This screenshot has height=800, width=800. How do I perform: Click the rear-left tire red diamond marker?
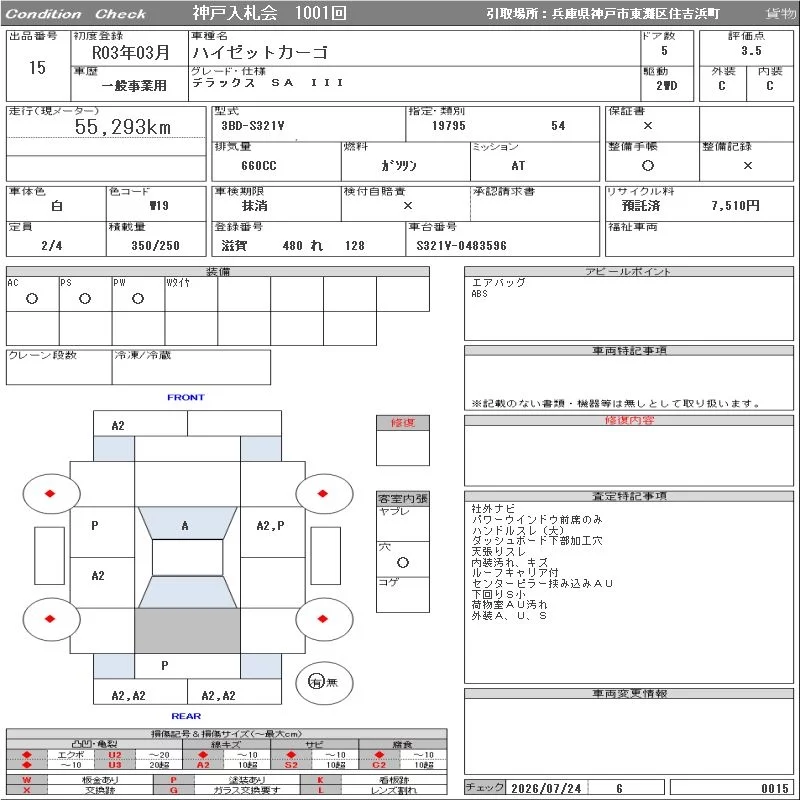click(49, 619)
